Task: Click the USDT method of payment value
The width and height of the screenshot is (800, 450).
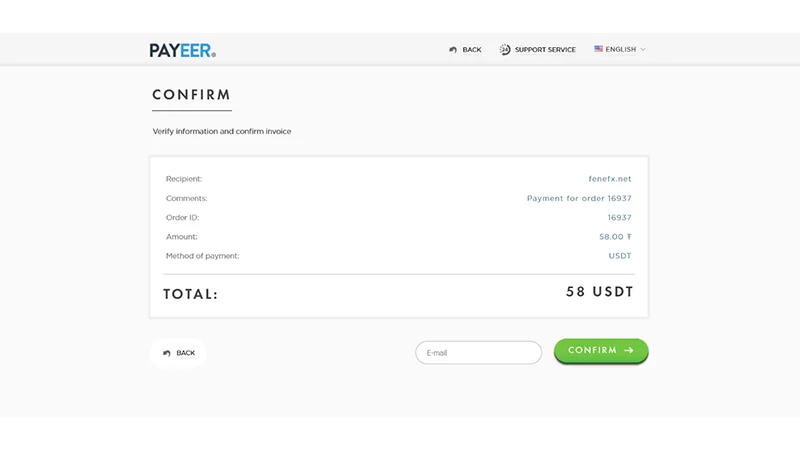Action: coord(620,256)
